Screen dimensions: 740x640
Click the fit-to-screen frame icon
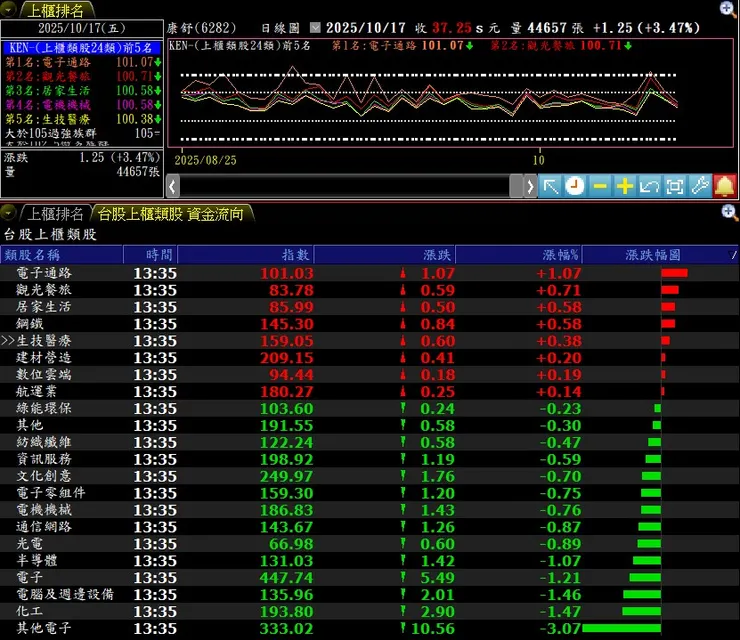675,186
